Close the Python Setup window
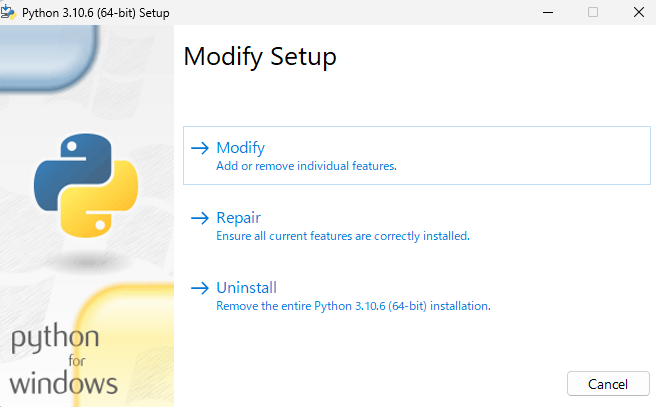Screen dimensions: 656x407 (637, 11)
